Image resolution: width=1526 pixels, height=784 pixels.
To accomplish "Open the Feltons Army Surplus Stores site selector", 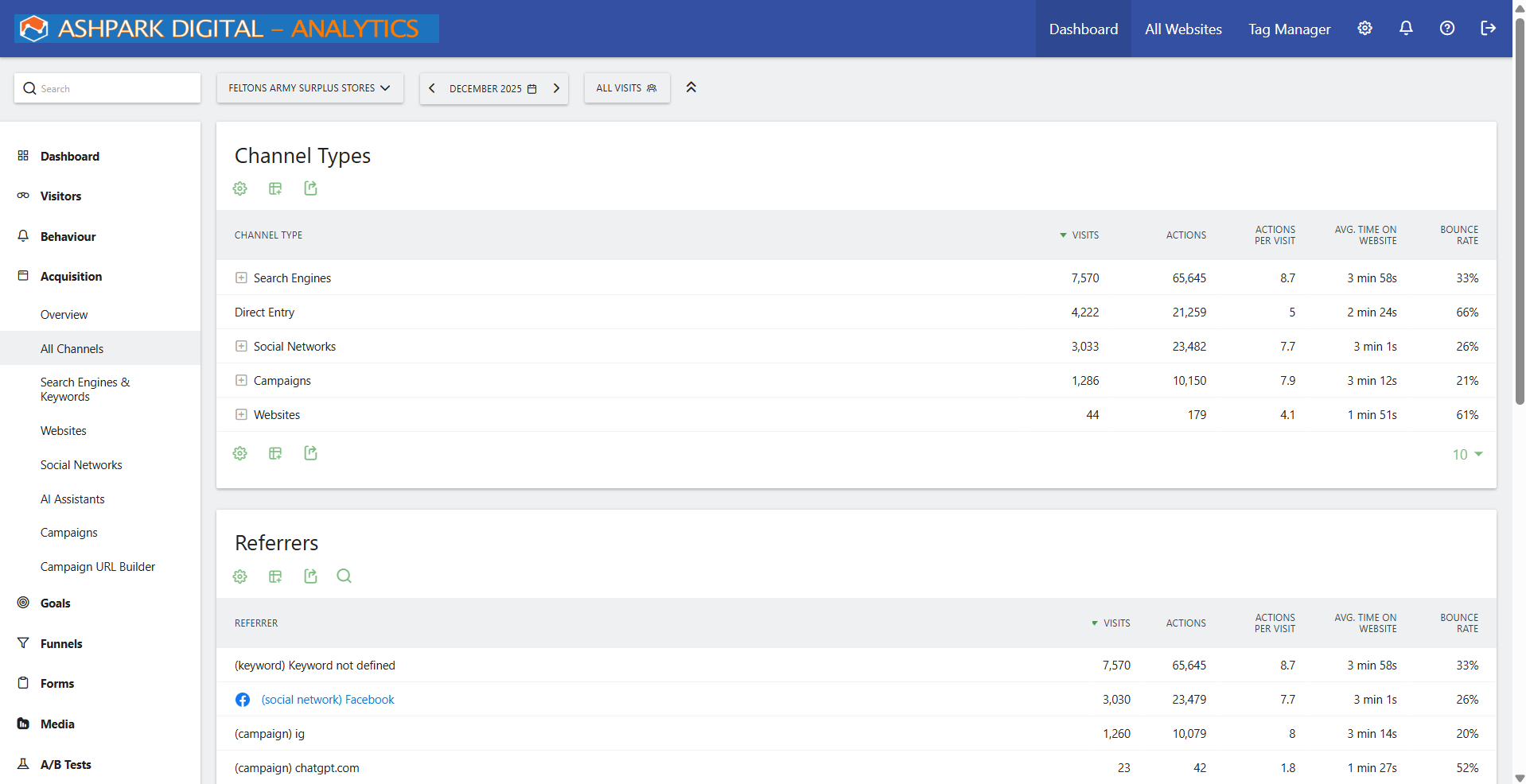I will pos(309,88).
